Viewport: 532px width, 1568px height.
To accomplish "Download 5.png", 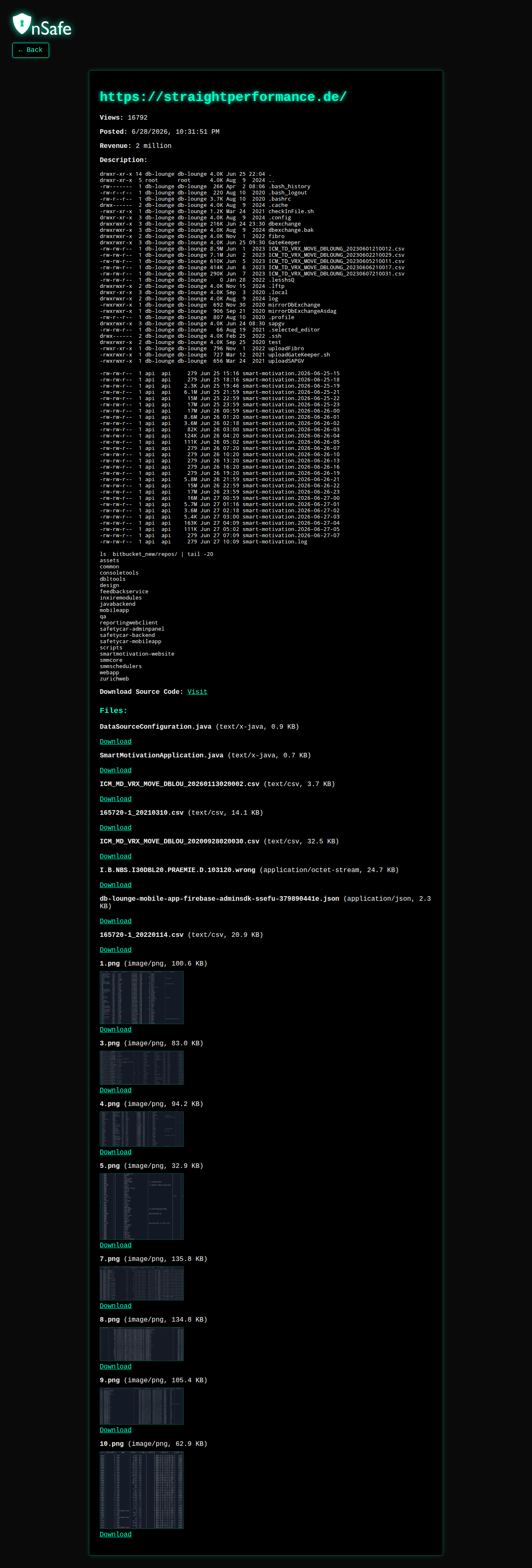I will click(x=116, y=1245).
